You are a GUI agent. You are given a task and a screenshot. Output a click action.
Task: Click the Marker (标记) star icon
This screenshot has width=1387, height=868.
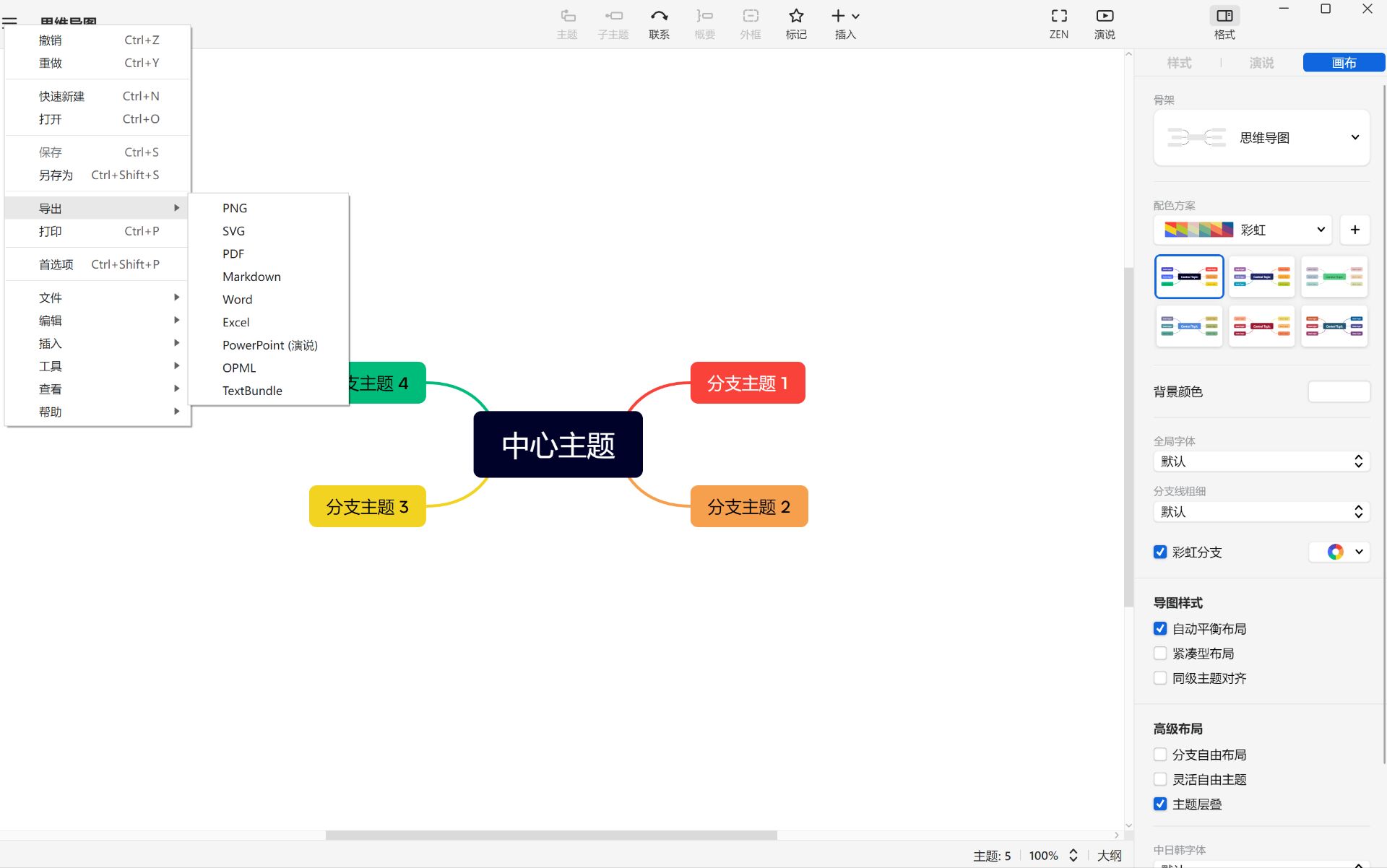pyautogui.click(x=795, y=17)
